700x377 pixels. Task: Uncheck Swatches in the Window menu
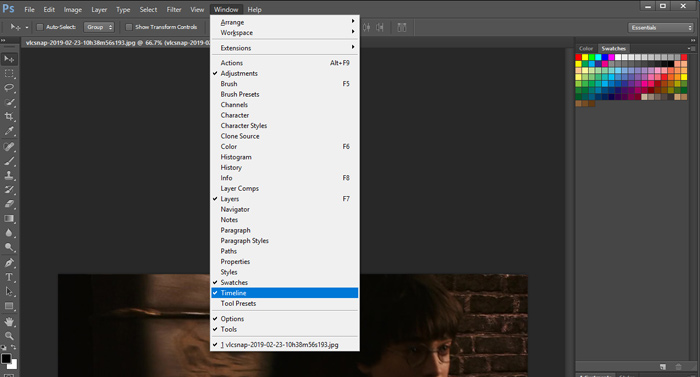(284, 282)
